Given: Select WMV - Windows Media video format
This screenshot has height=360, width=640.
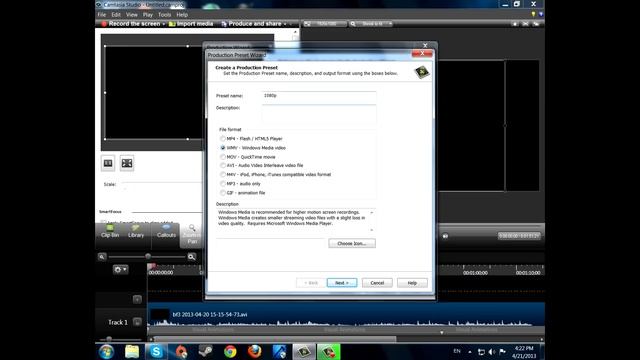Looking at the screenshot, I should point(253,148).
